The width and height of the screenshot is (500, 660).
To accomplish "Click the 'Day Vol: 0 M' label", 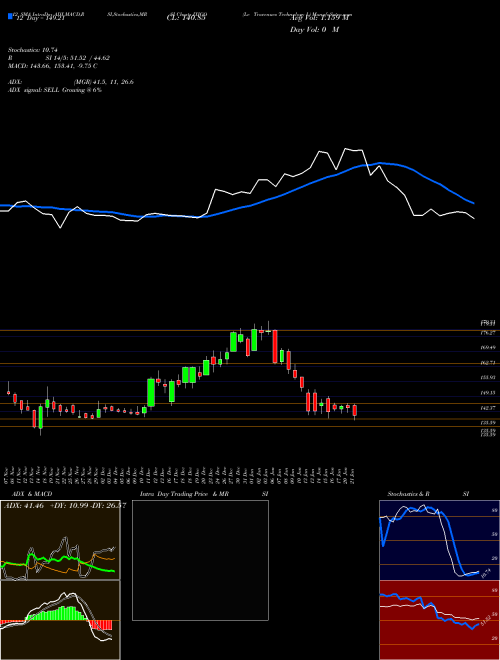I will click(314, 30).
